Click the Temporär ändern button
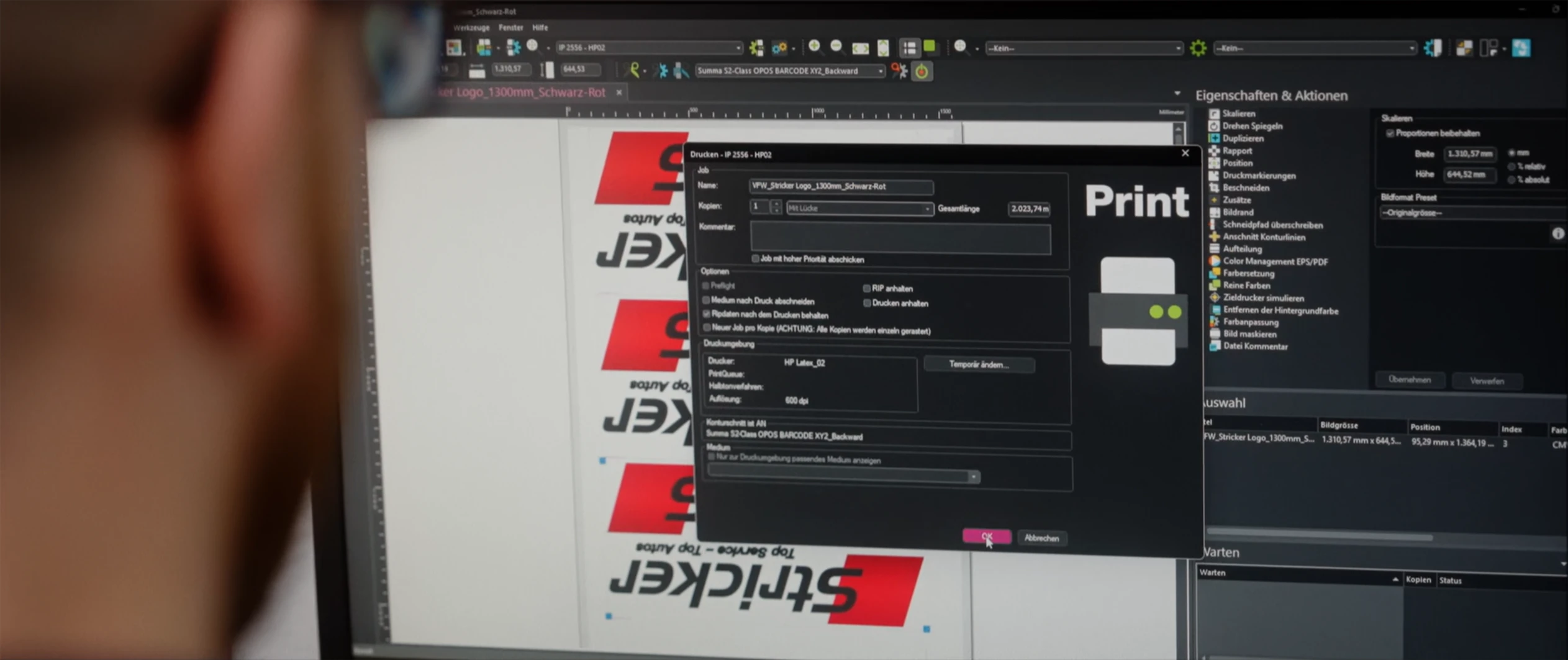 tap(979, 364)
